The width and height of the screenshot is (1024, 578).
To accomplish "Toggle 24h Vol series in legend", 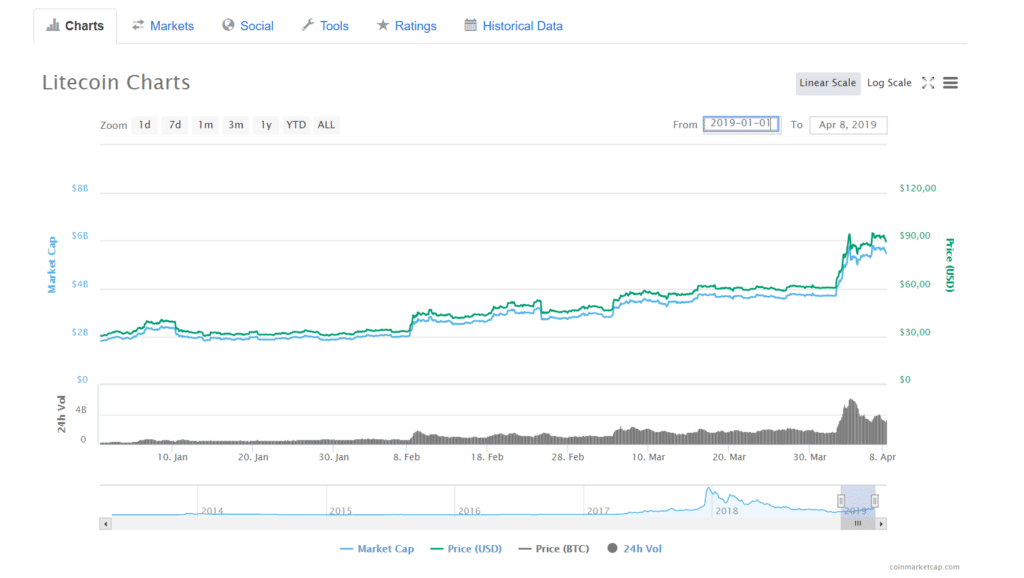I will click(634, 548).
